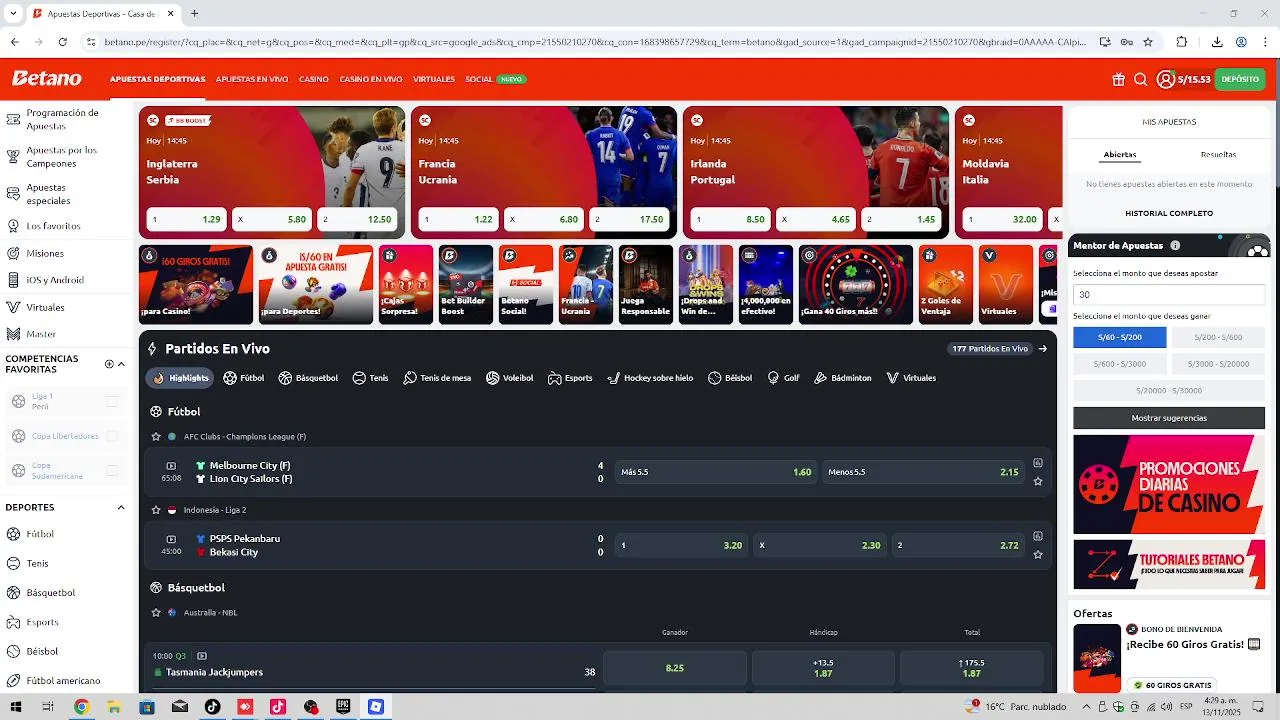
Task: Filter live matches by Básquetbol tab
Action: pos(308,378)
